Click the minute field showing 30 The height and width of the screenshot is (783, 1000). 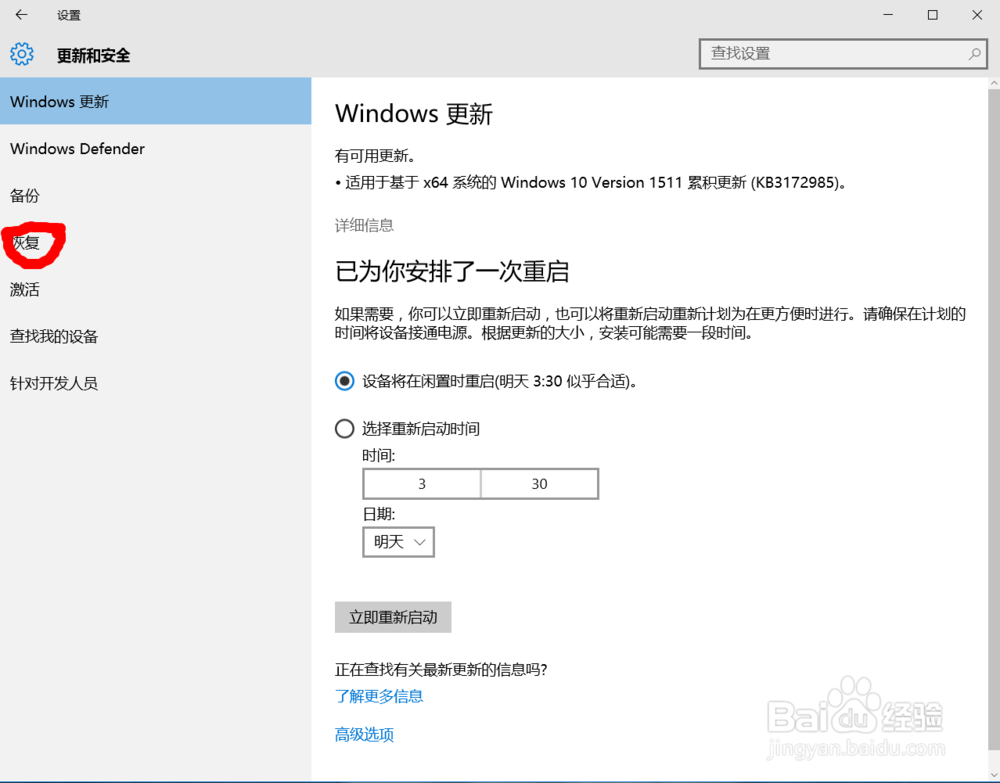pos(540,484)
